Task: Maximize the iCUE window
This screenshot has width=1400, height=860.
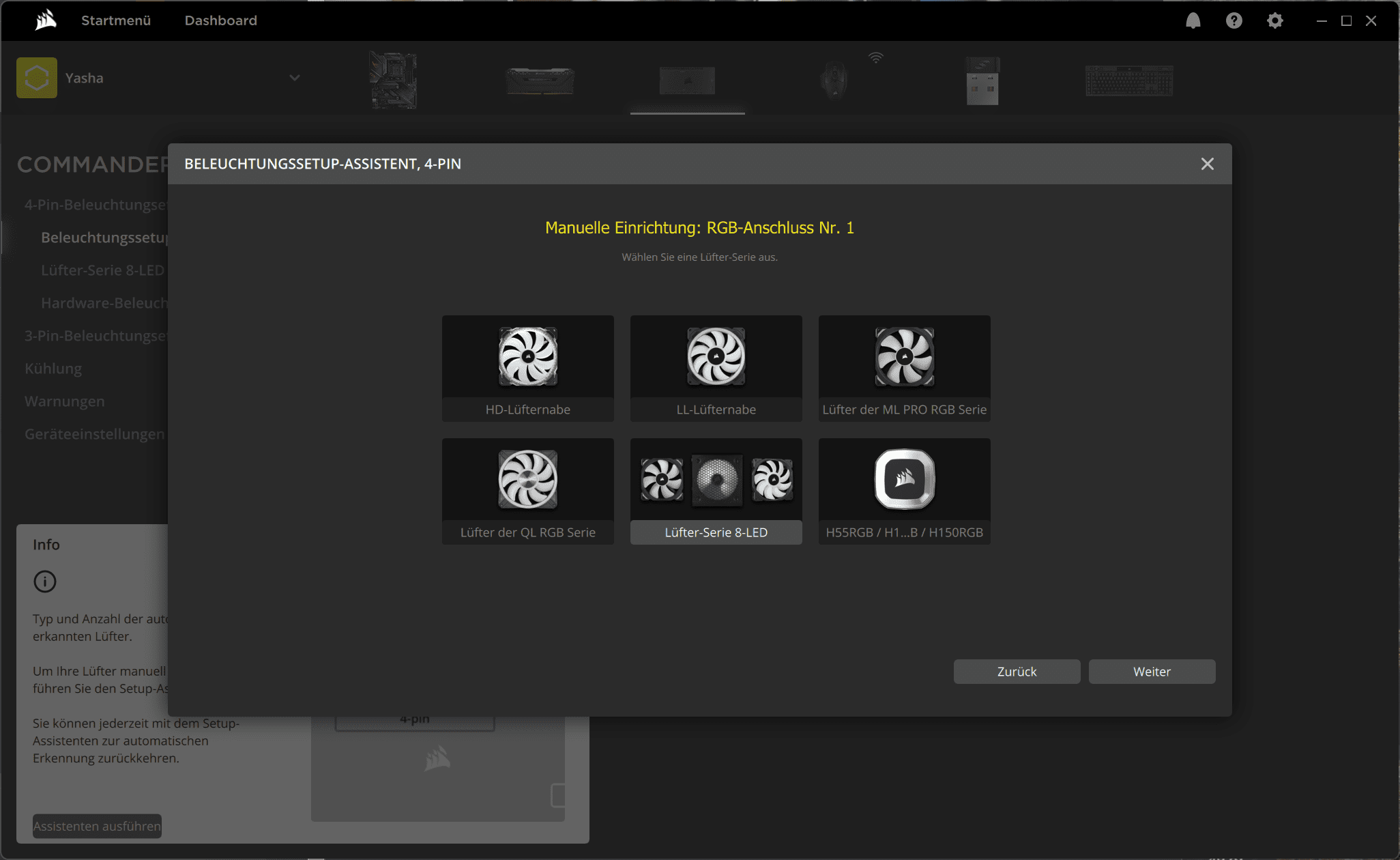Action: tap(1346, 20)
